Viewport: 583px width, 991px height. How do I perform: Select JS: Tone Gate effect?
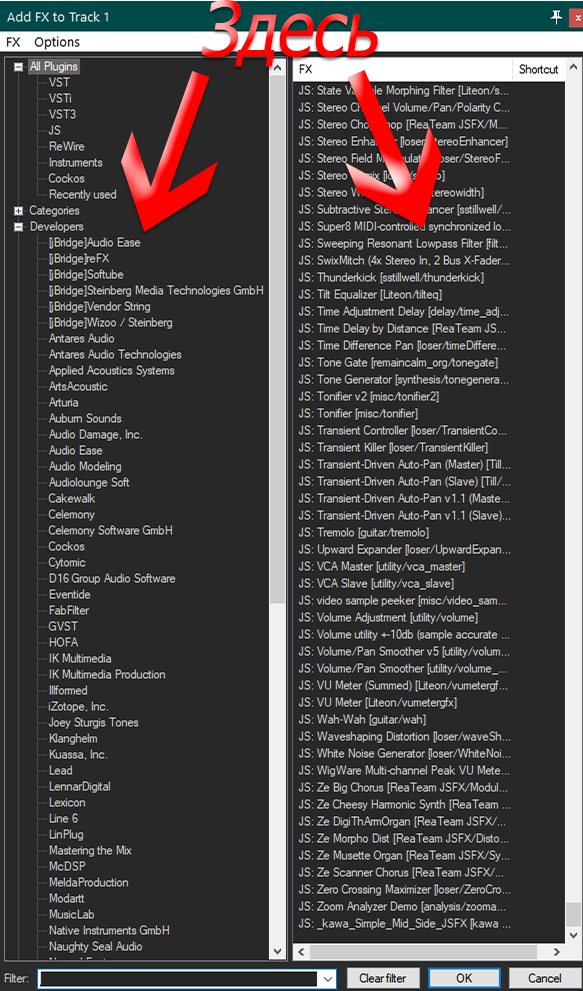click(x=398, y=363)
